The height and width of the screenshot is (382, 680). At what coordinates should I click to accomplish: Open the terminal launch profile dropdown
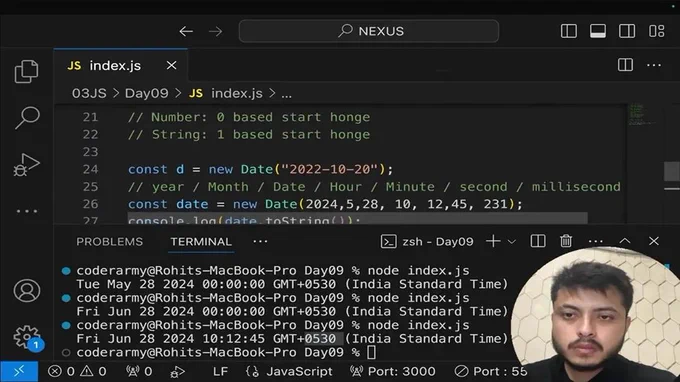click(x=512, y=242)
